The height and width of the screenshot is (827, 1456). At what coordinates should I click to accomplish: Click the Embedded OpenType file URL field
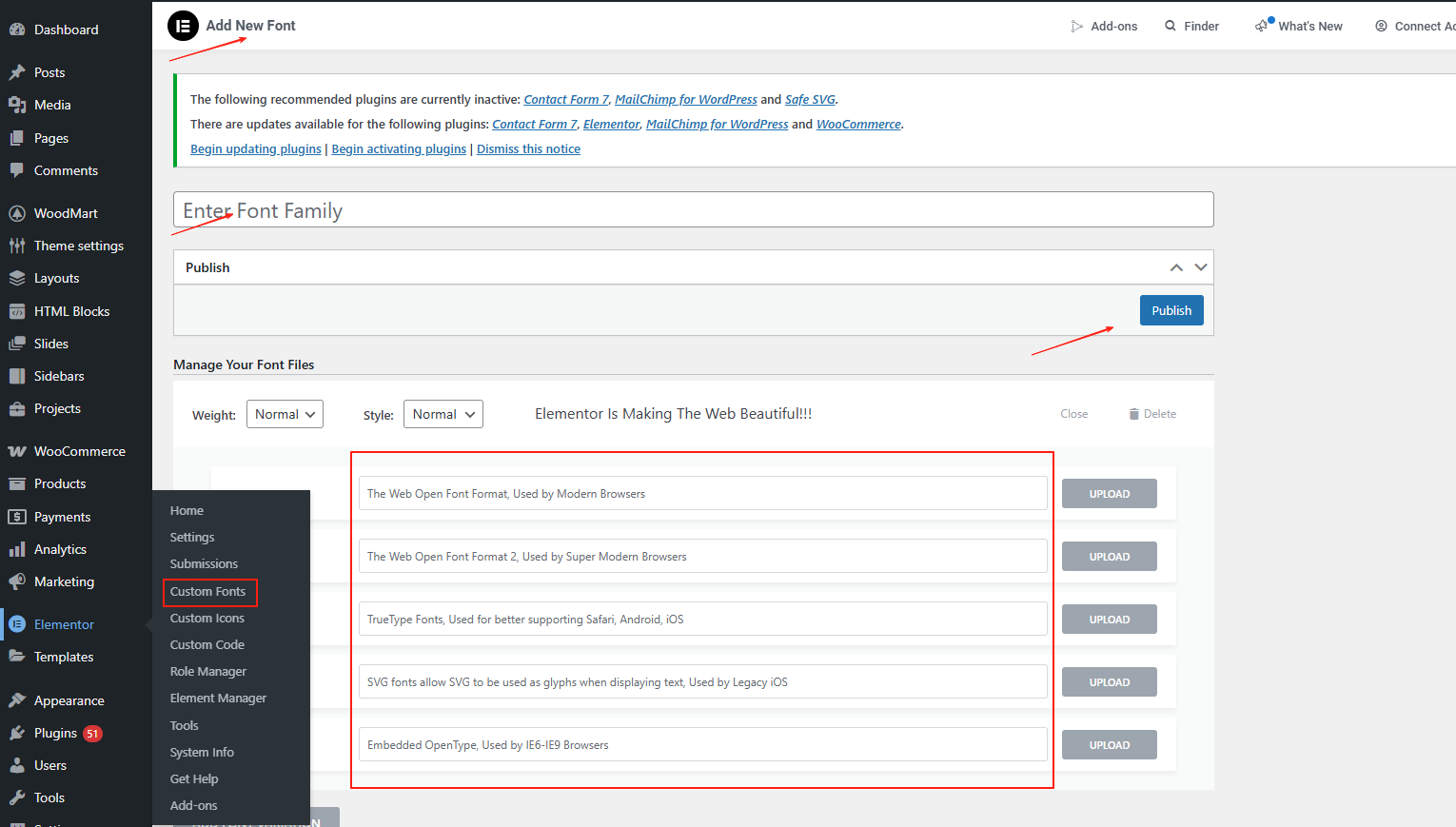(702, 745)
